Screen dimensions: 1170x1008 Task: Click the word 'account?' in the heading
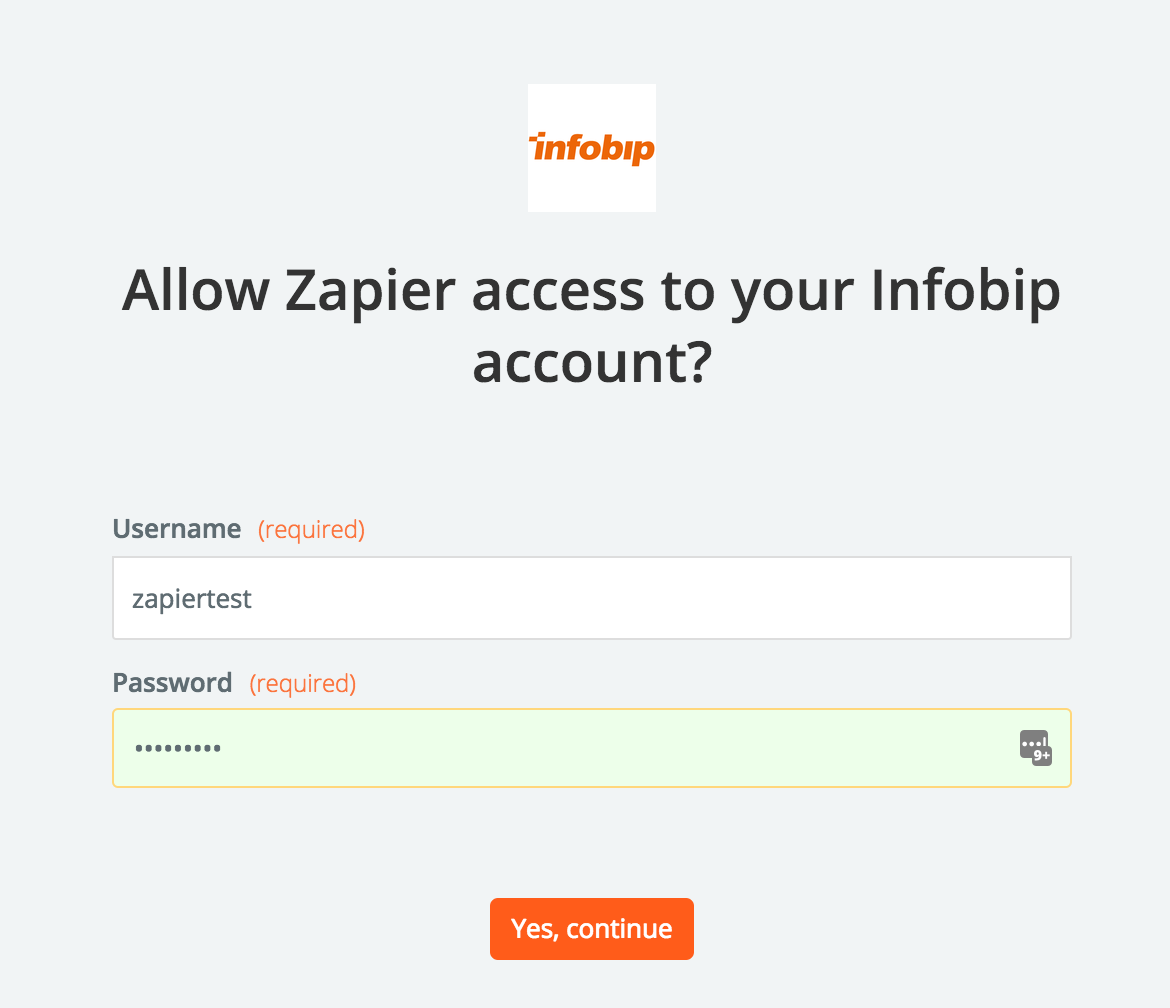tap(592, 363)
